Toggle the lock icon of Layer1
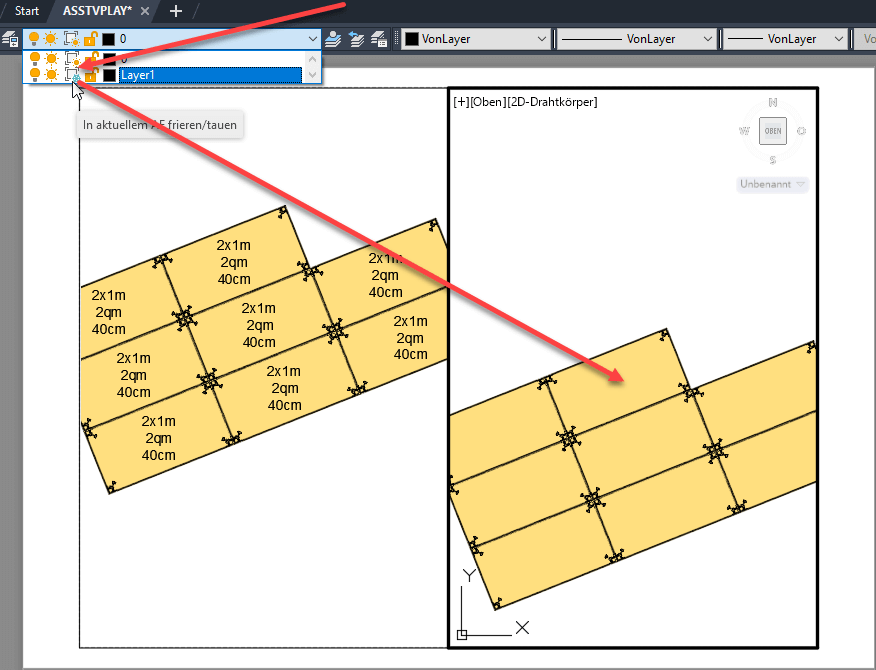 tap(90, 74)
